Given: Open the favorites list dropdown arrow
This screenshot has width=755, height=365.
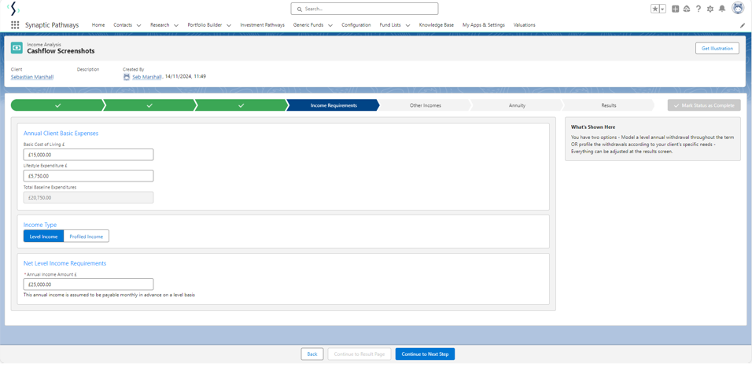Looking at the screenshot, I should (x=663, y=9).
